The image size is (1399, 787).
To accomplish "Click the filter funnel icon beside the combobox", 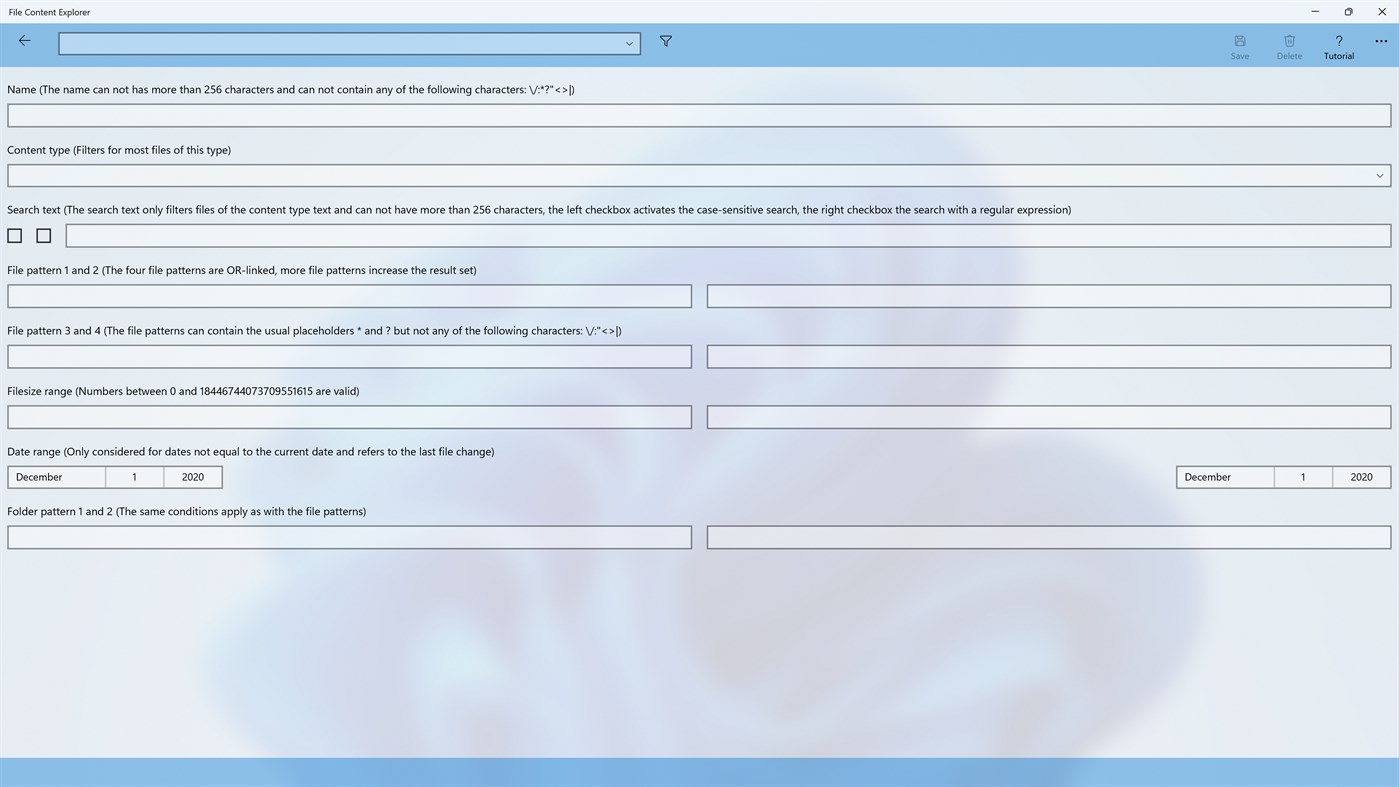I will (664, 41).
